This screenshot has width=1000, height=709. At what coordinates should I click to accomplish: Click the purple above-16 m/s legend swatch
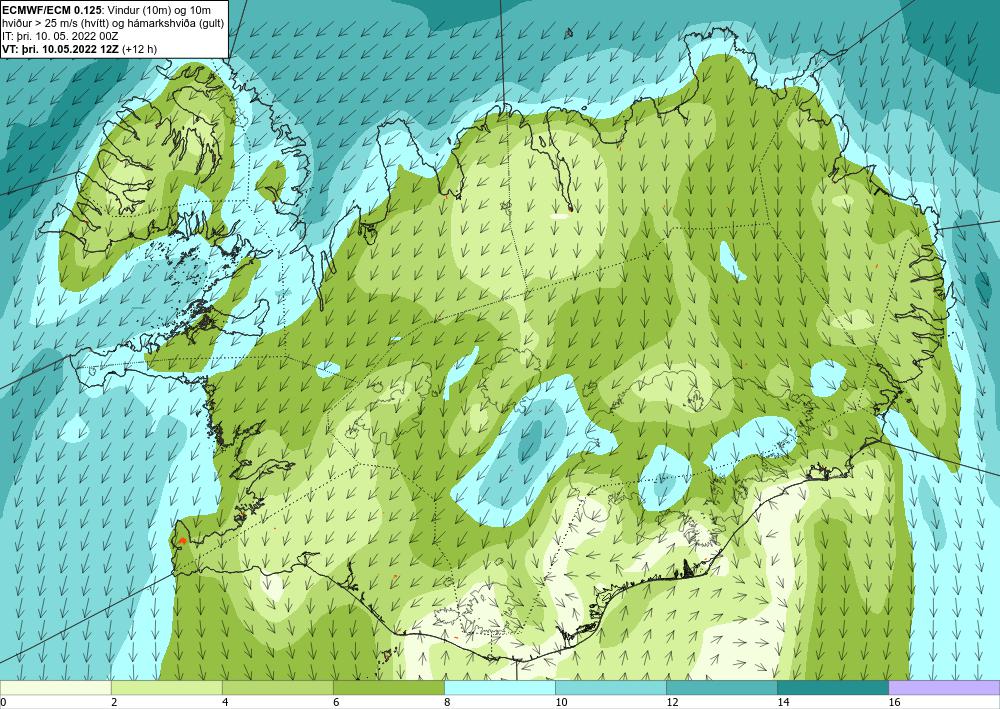tap(945, 688)
